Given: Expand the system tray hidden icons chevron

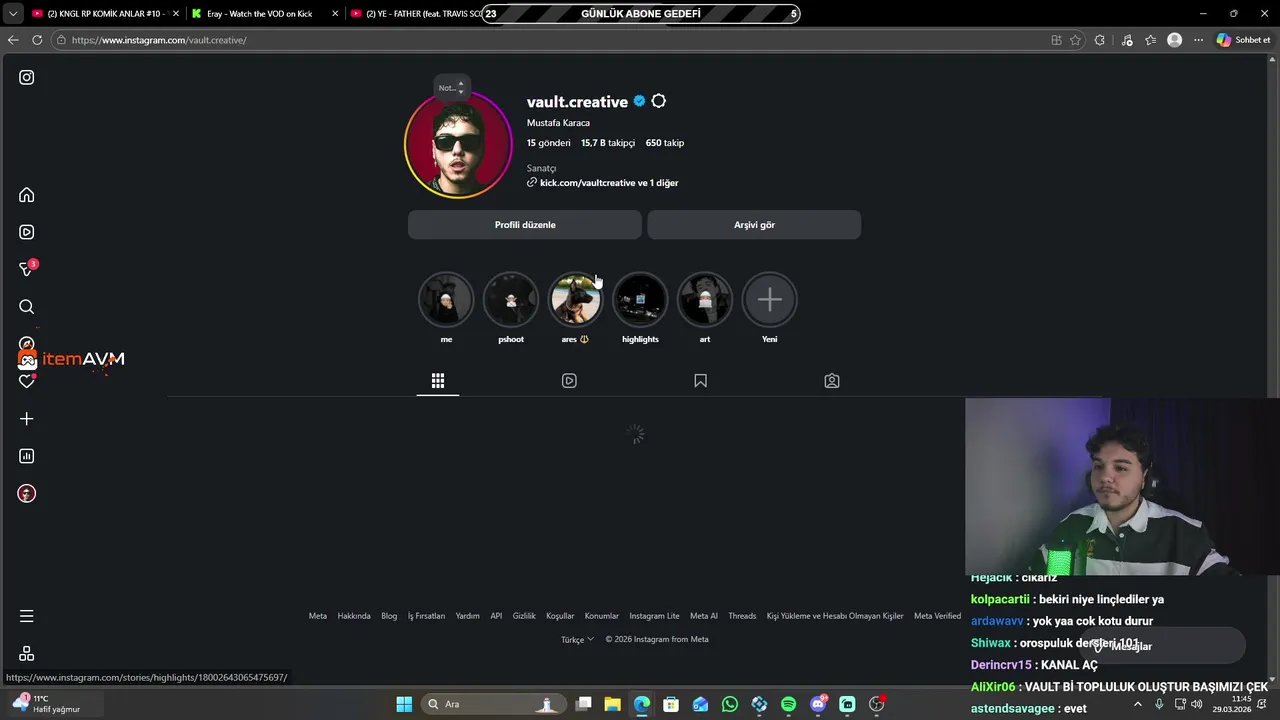Looking at the screenshot, I should [1137, 704].
